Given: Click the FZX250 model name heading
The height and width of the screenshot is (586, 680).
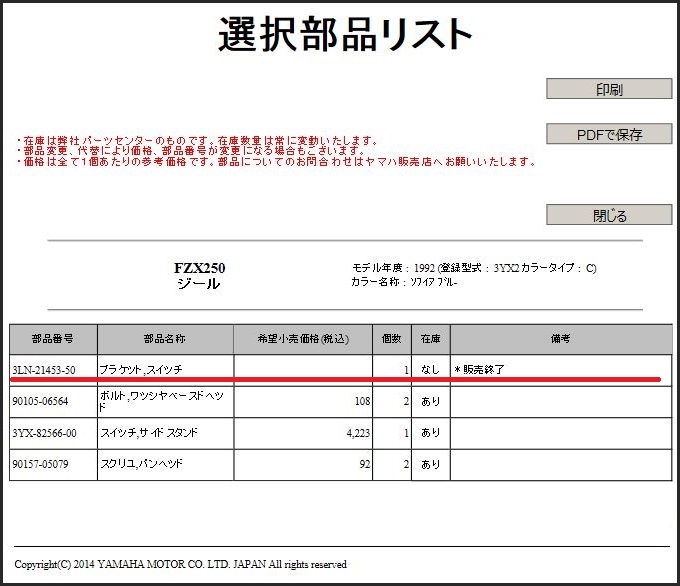Looking at the screenshot, I should pyautogui.click(x=197, y=268).
